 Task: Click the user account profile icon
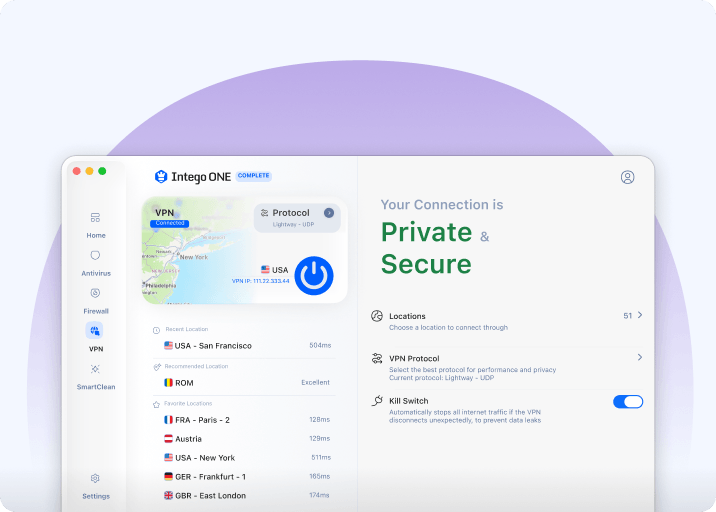click(627, 177)
